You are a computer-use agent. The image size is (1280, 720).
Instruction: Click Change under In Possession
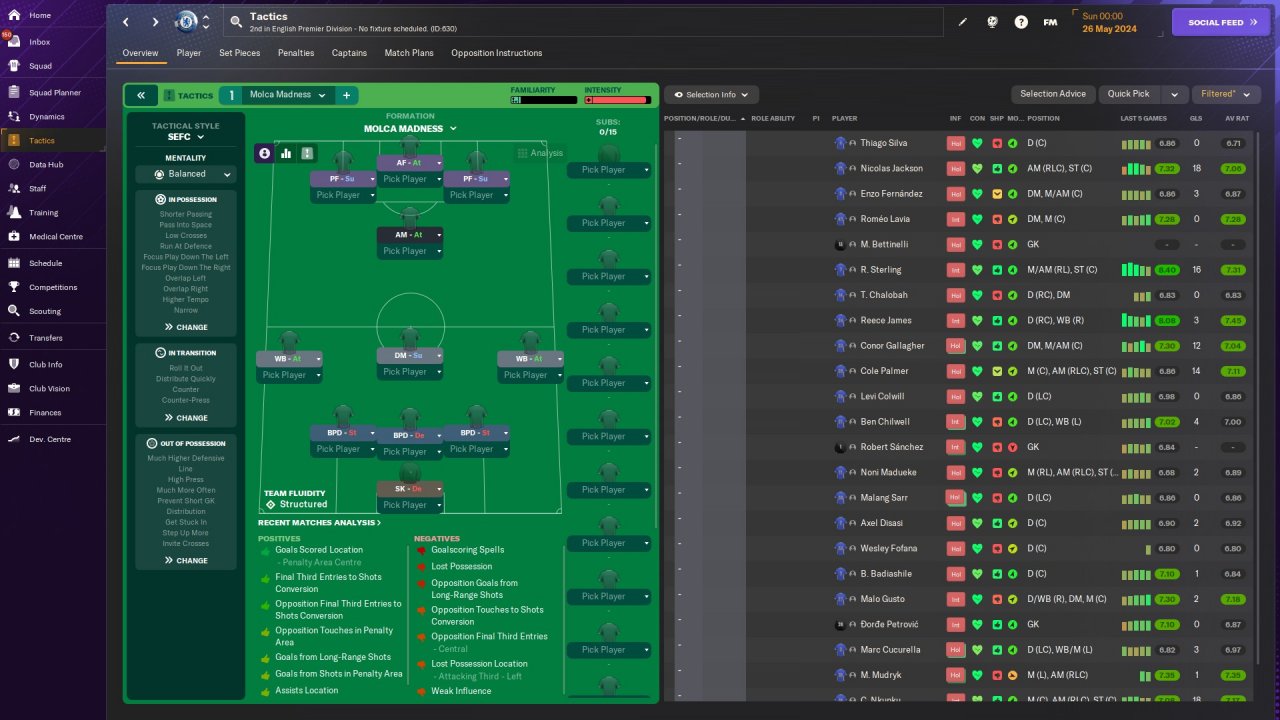[x=186, y=327]
